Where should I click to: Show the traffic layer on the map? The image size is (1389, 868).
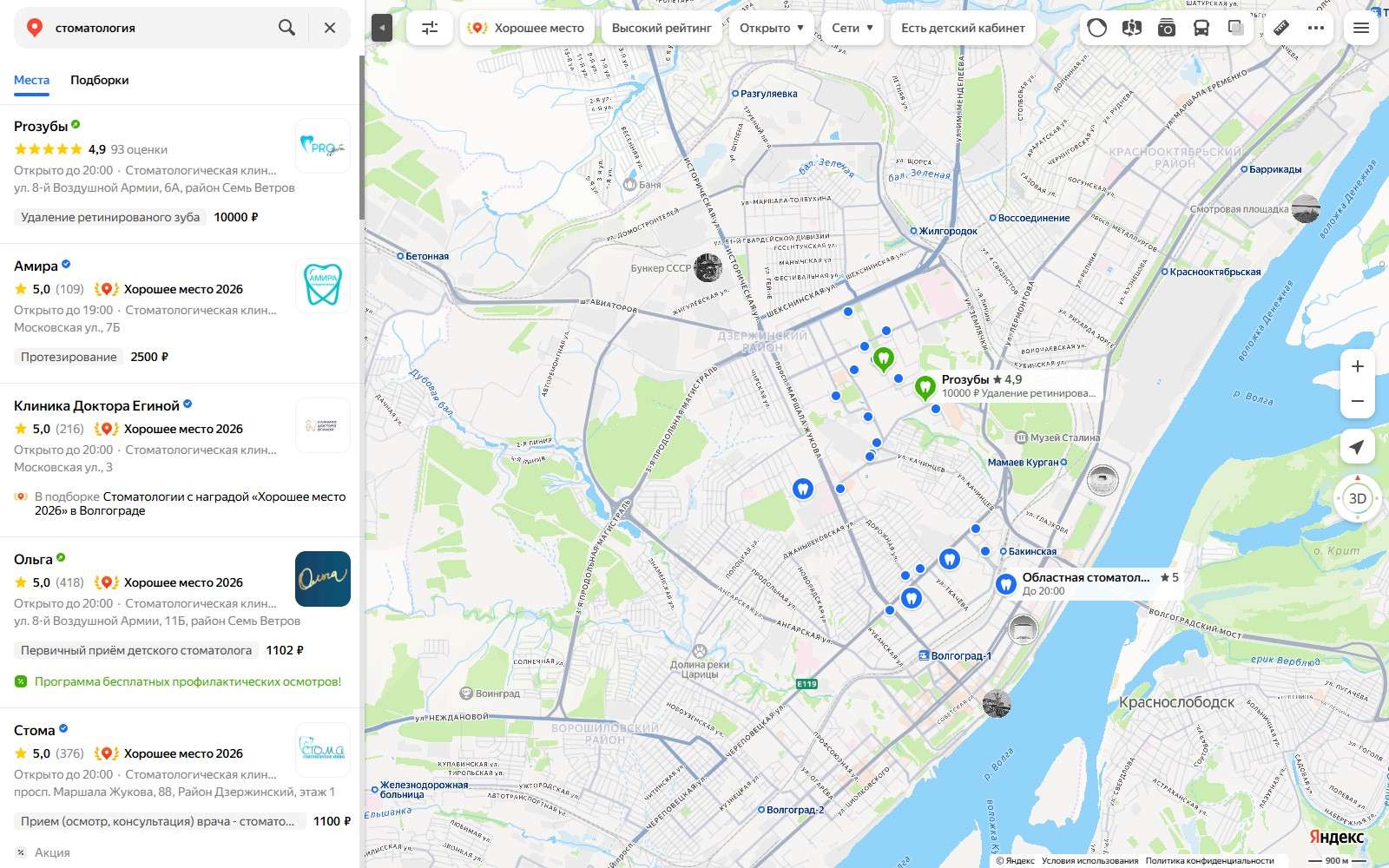pos(1097,28)
